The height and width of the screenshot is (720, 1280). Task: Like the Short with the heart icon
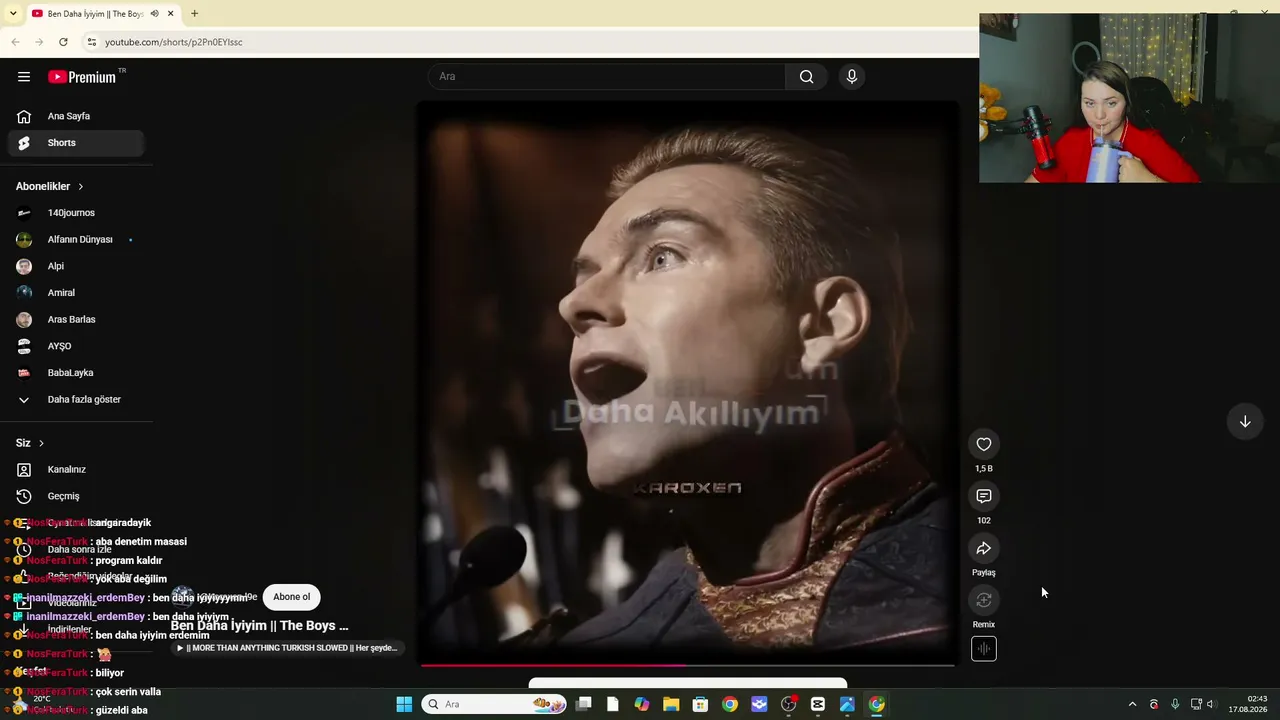[984, 445]
